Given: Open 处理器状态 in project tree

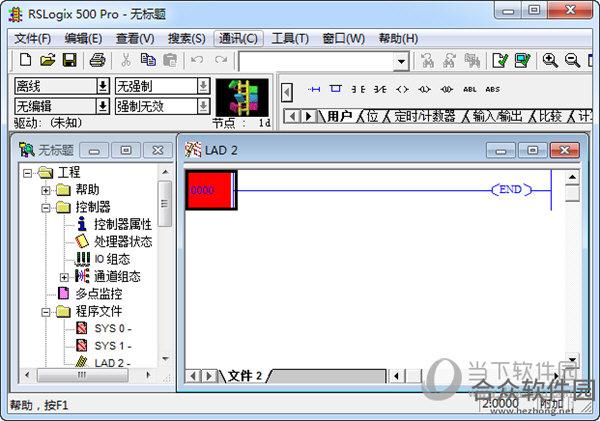Looking at the screenshot, I should click(x=123, y=242).
